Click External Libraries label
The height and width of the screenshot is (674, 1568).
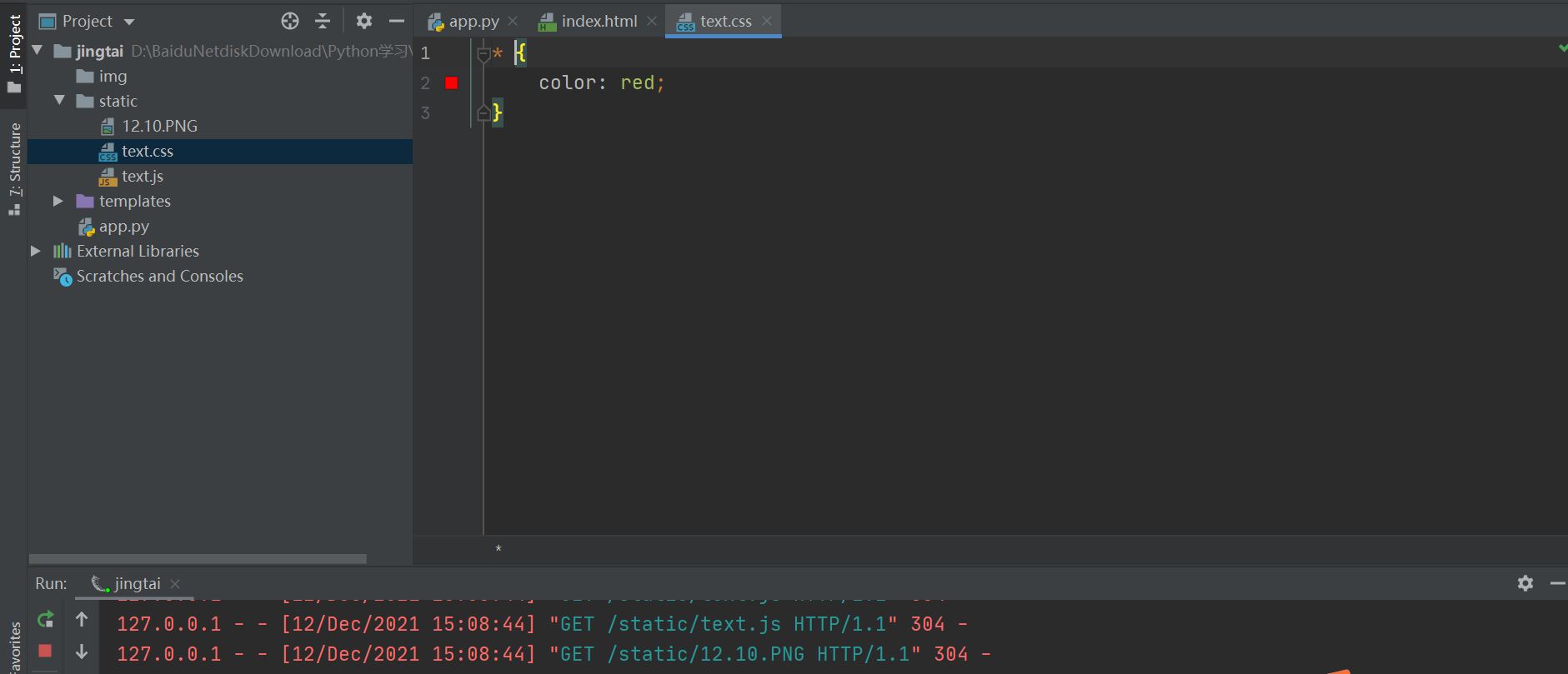138,251
